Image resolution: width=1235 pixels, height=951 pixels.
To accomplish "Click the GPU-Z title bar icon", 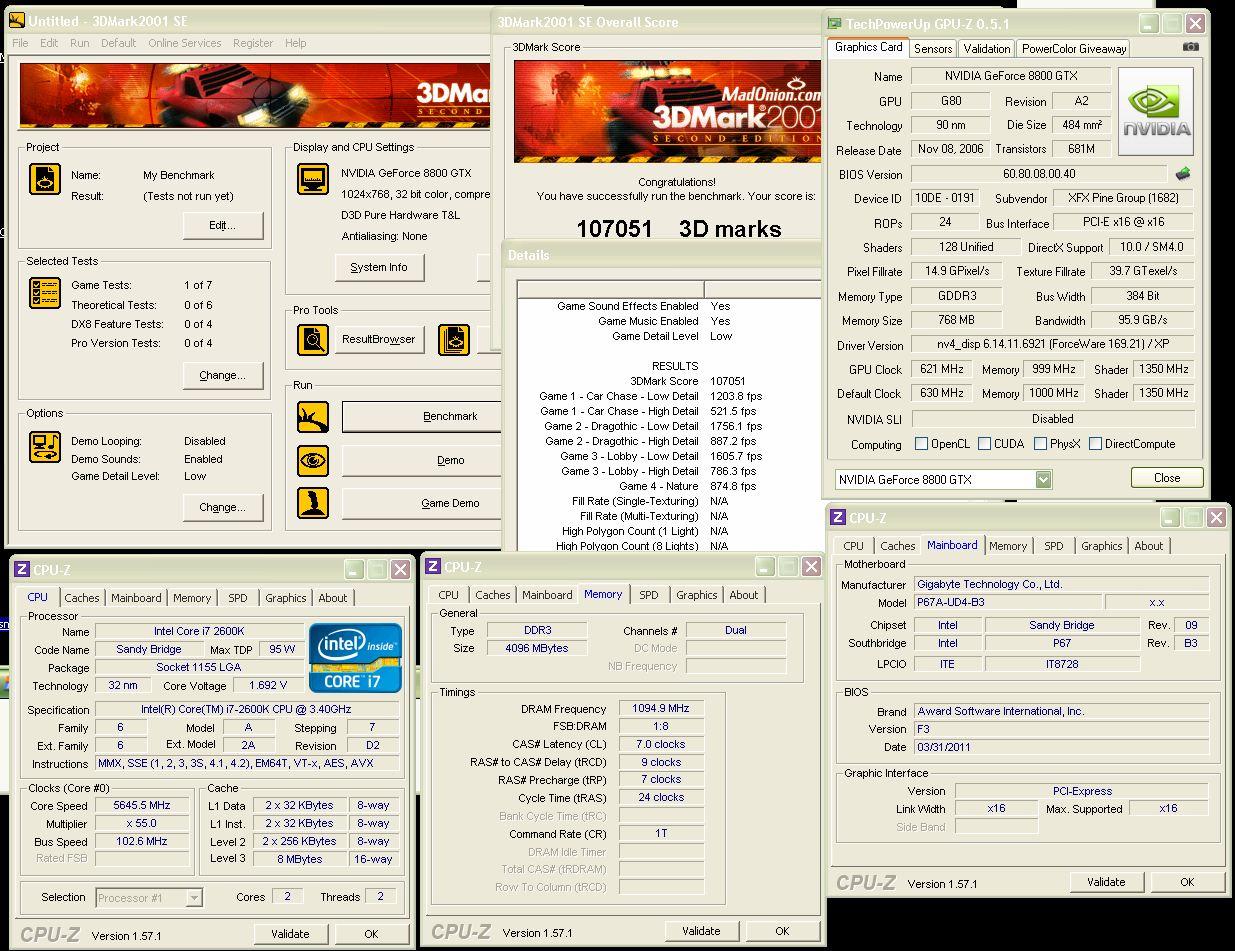I will pos(834,24).
